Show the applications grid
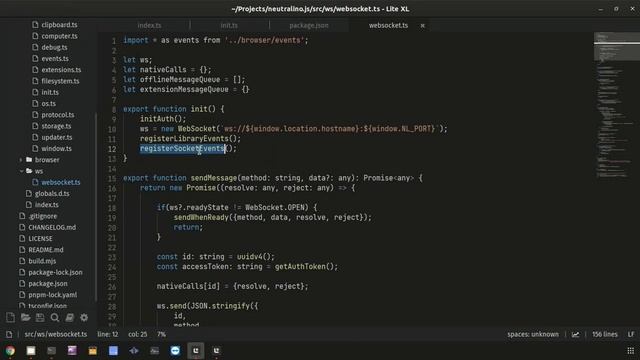The height and width of the screenshot is (360, 640). tap(631, 351)
